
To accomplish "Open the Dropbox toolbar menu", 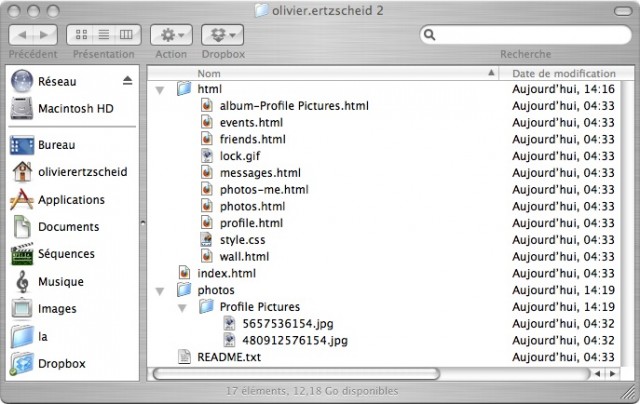I will (x=223, y=35).
